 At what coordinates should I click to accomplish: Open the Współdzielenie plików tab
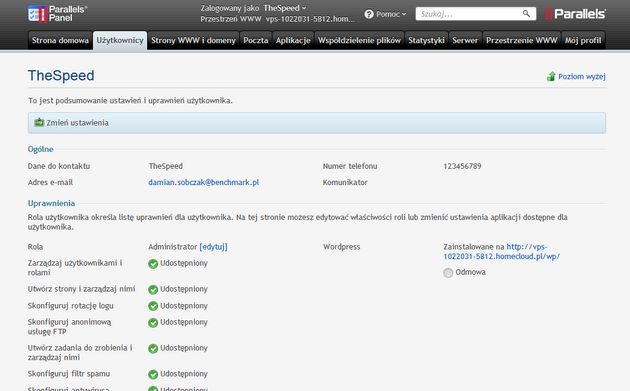click(359, 40)
